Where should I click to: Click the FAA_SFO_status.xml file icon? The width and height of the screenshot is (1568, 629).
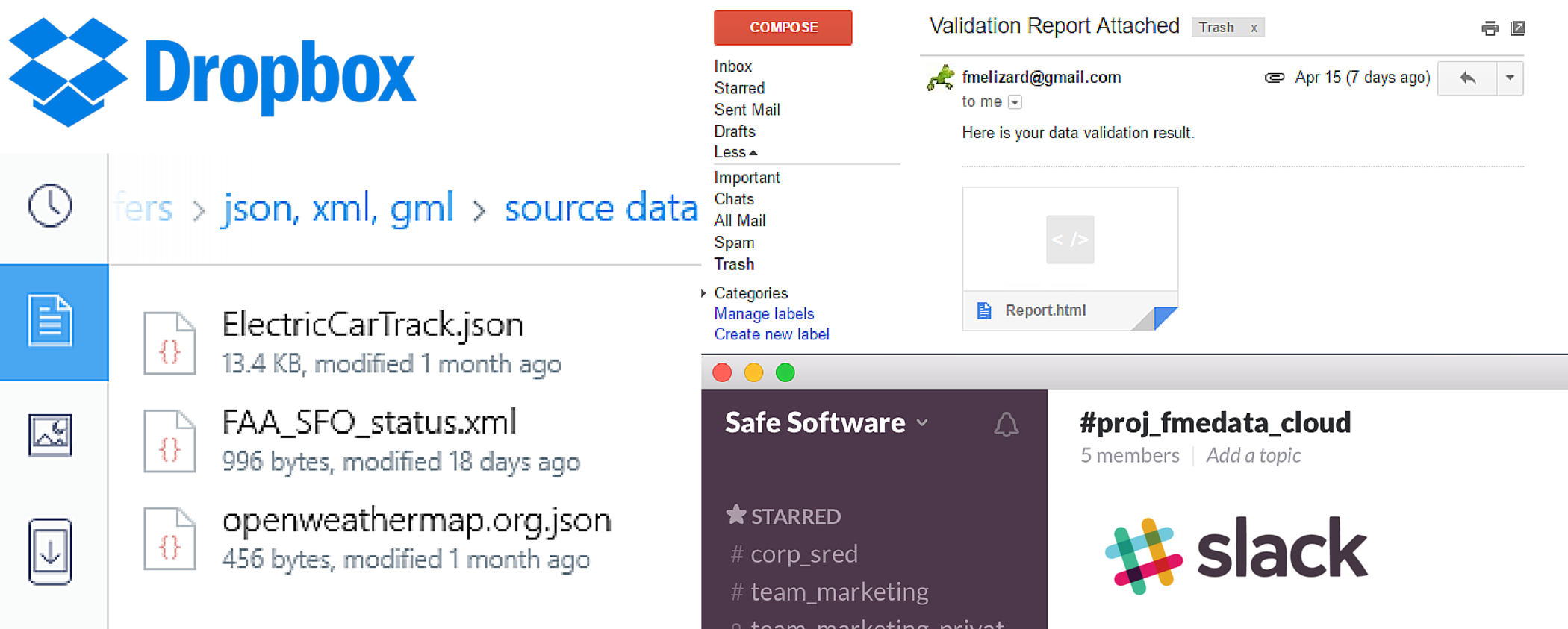(x=170, y=441)
